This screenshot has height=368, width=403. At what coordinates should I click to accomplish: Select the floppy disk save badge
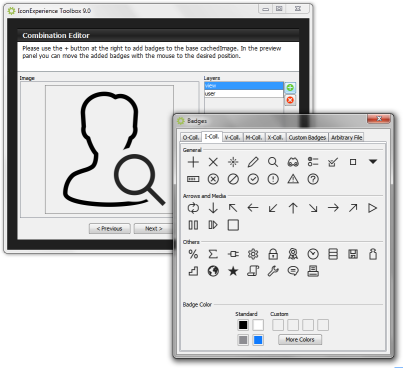pos(353,254)
